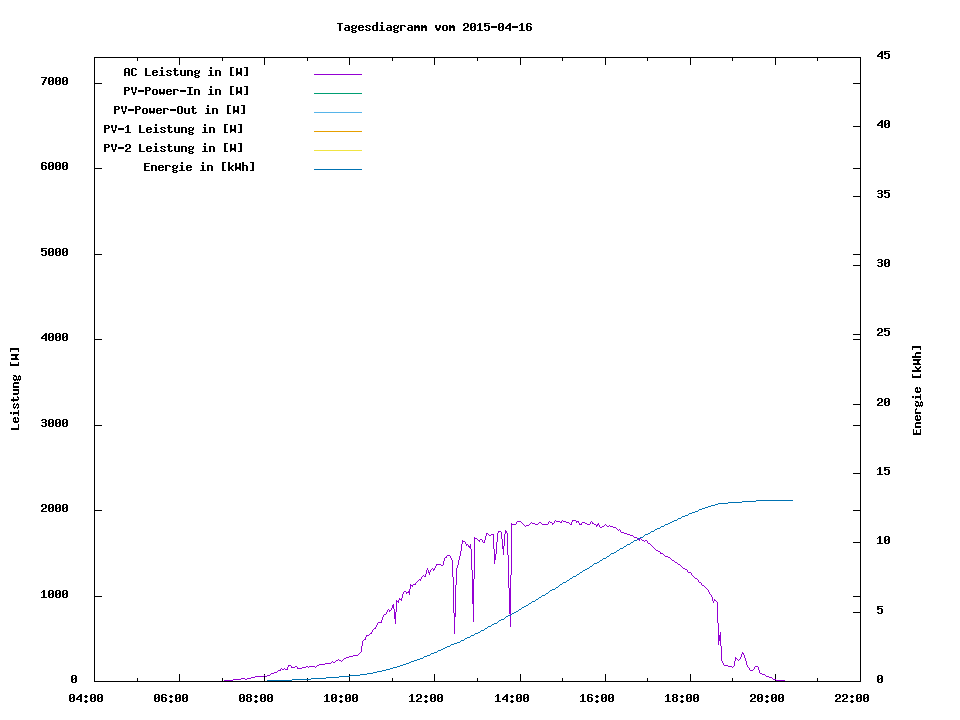Select the PV-Power-Out in [W] legend label
Image resolution: width=960 pixels, height=720 pixels.
[180, 110]
